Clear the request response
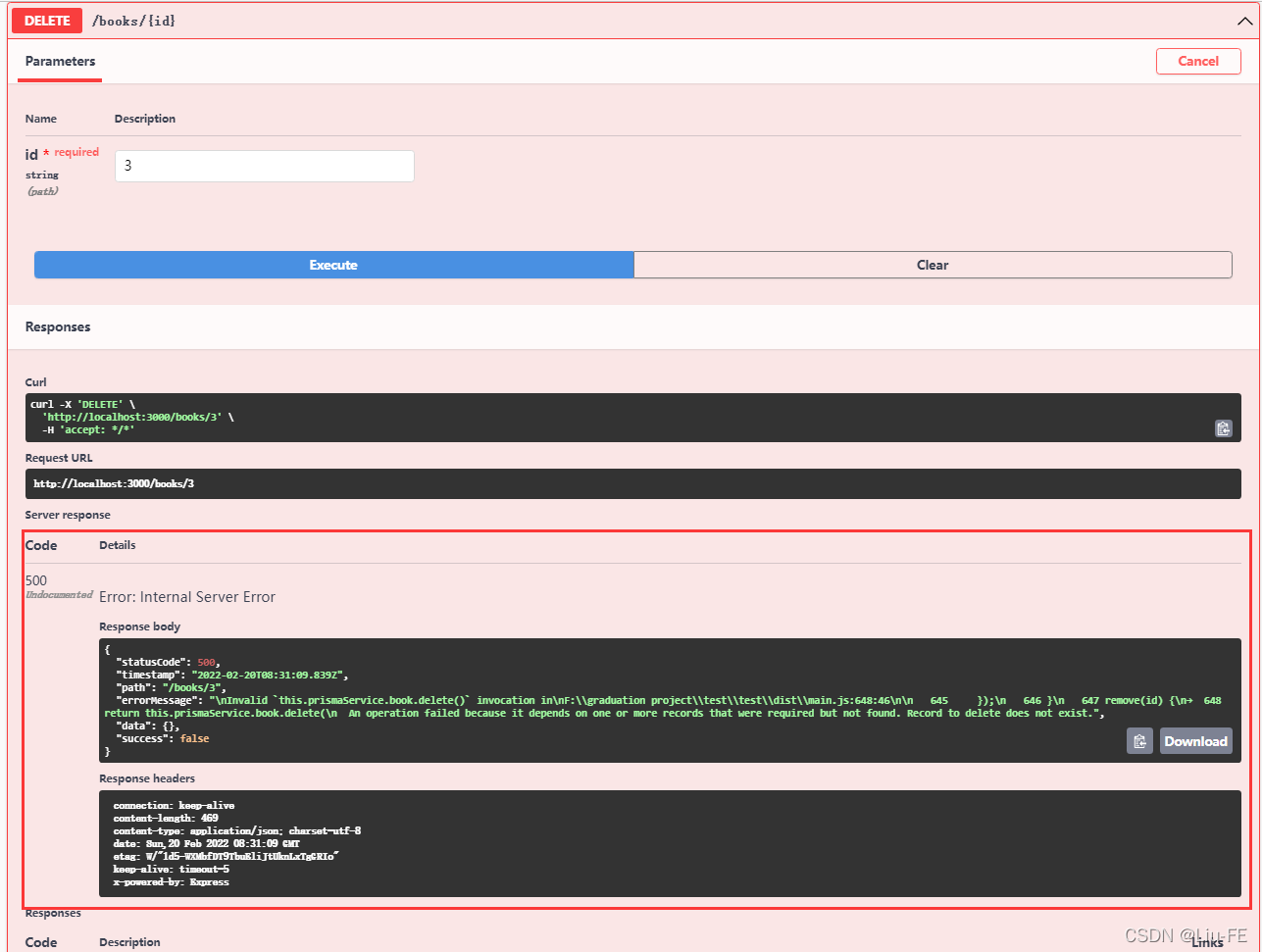 pos(933,265)
